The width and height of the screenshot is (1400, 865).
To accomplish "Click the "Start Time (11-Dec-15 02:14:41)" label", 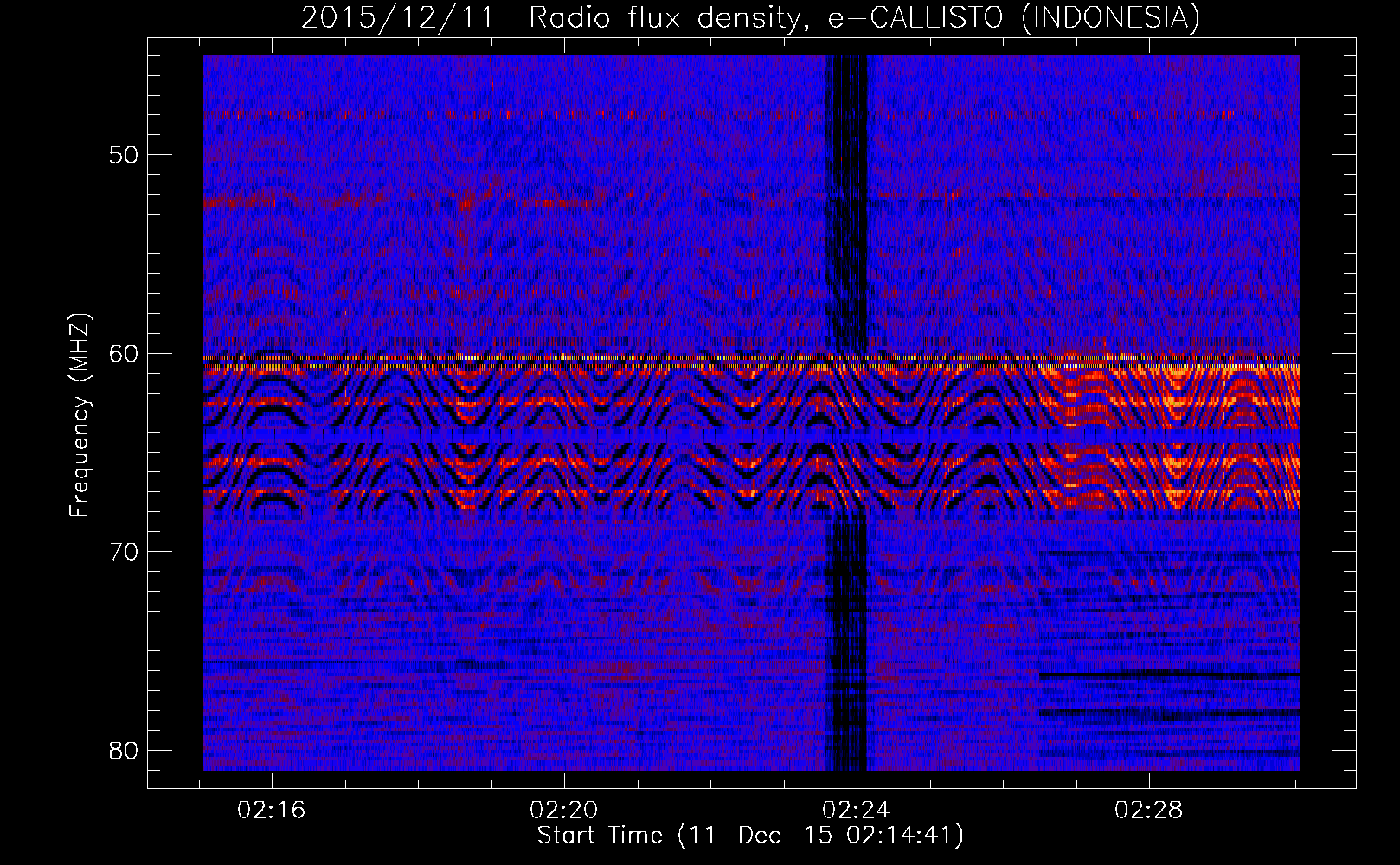I will [x=750, y=836].
